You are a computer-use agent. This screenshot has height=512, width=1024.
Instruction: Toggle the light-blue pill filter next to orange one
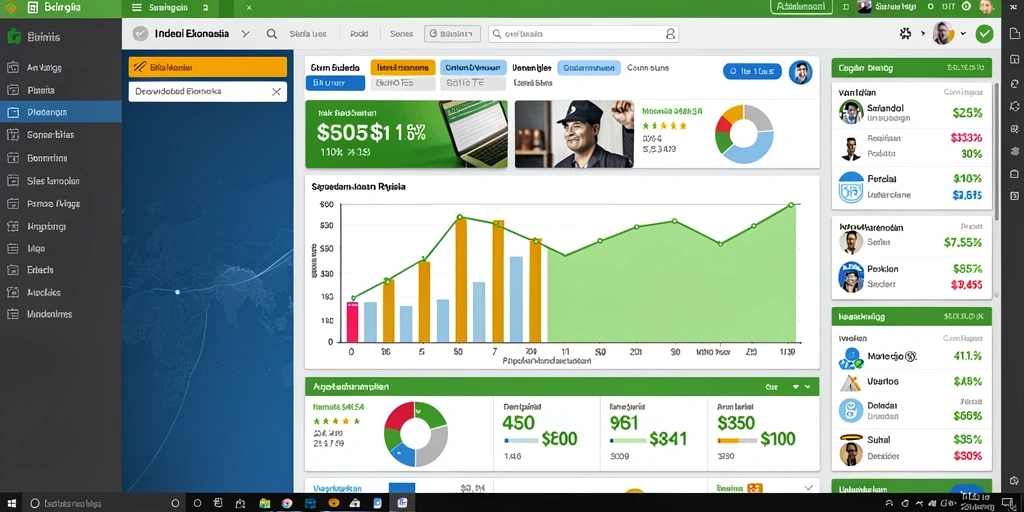click(473, 67)
